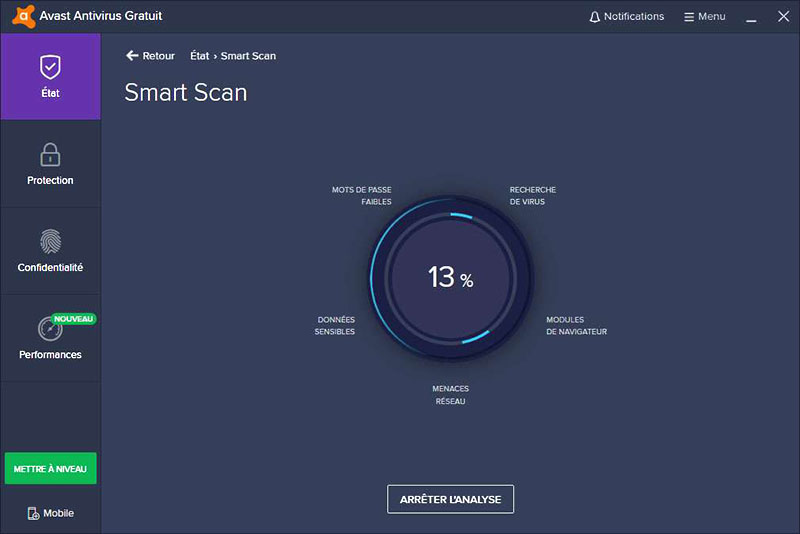Click the MOTS DE PASSE FAIBLES label

[x=362, y=195]
